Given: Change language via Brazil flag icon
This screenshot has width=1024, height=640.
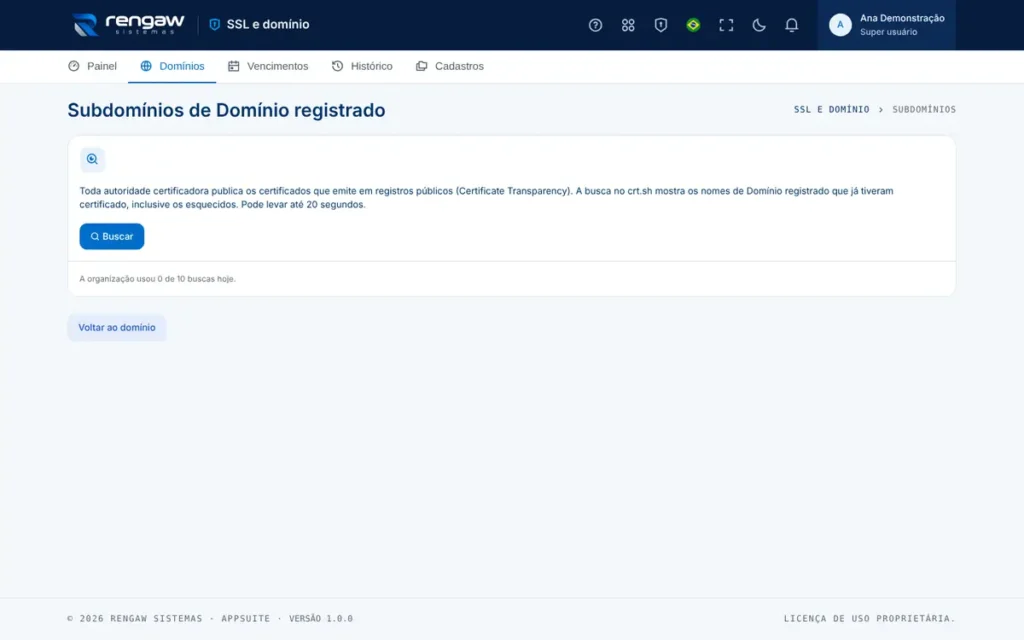Looking at the screenshot, I should pos(693,25).
